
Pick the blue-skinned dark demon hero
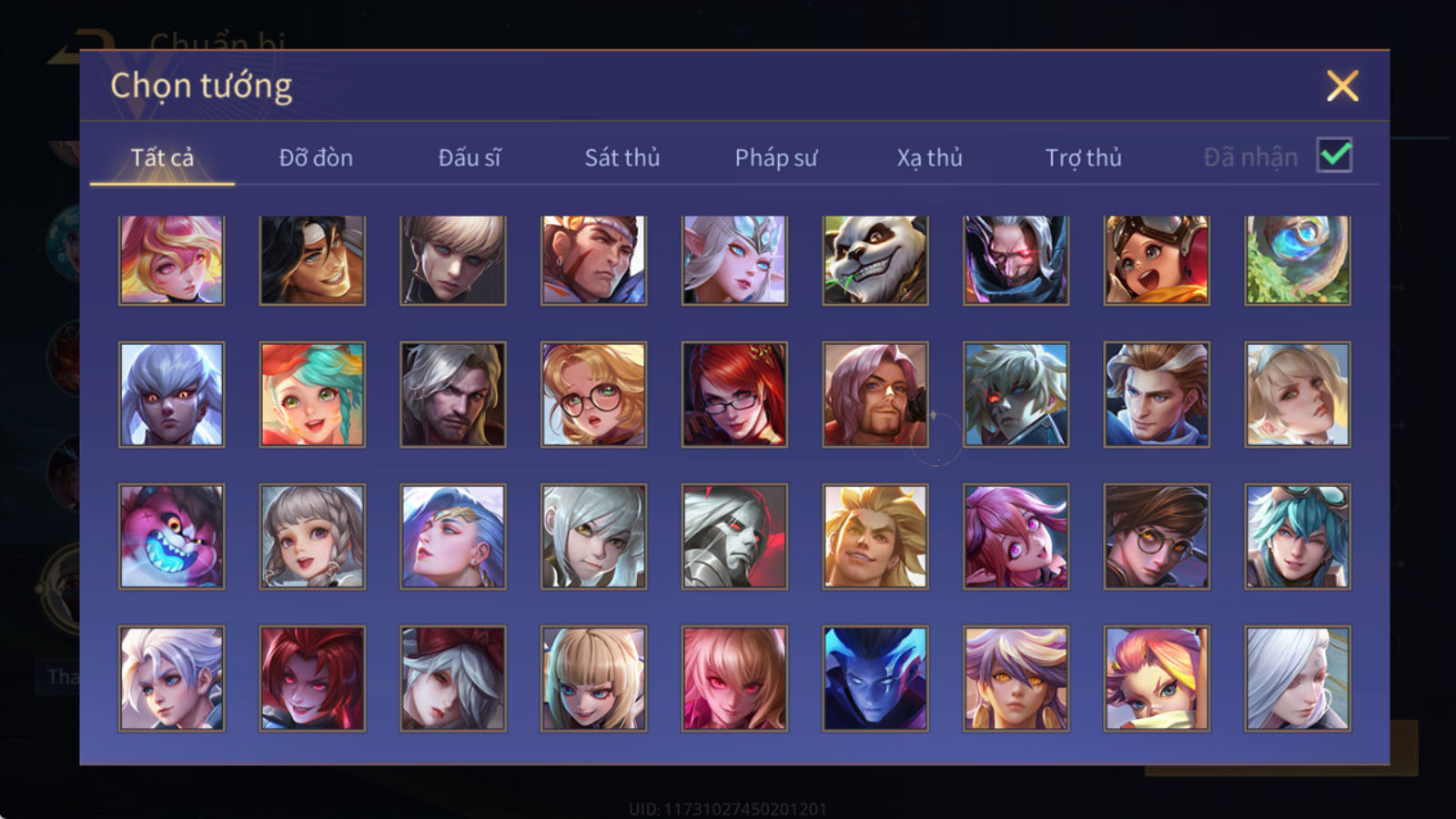coord(875,678)
